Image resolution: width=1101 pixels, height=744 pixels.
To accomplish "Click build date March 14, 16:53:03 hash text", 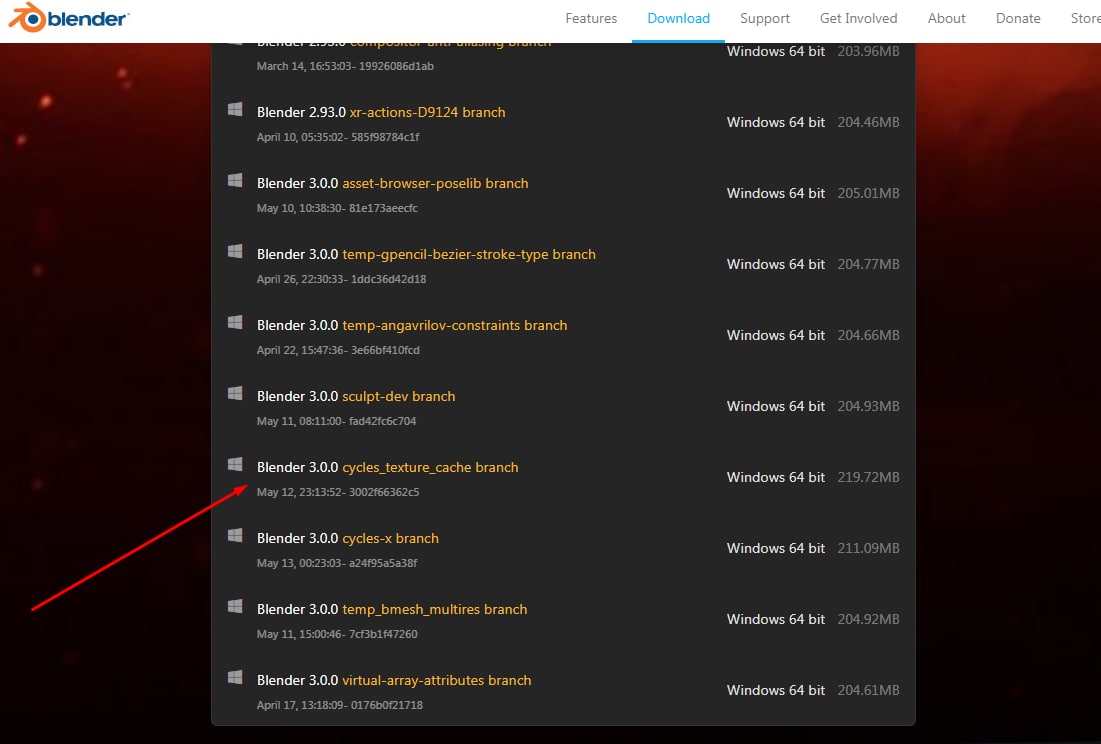I will [x=345, y=66].
